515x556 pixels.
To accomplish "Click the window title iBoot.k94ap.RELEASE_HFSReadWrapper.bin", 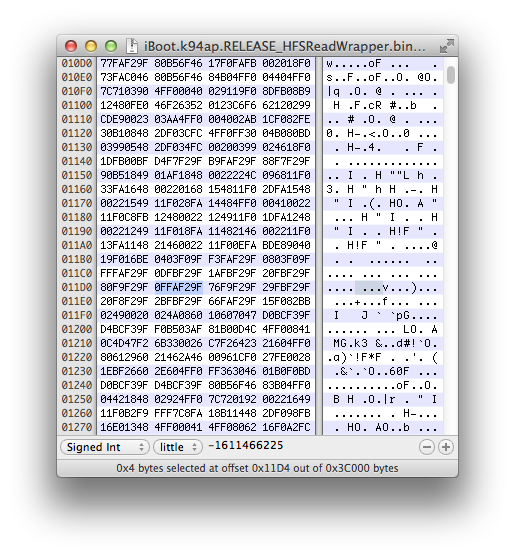I will tap(284, 46).
